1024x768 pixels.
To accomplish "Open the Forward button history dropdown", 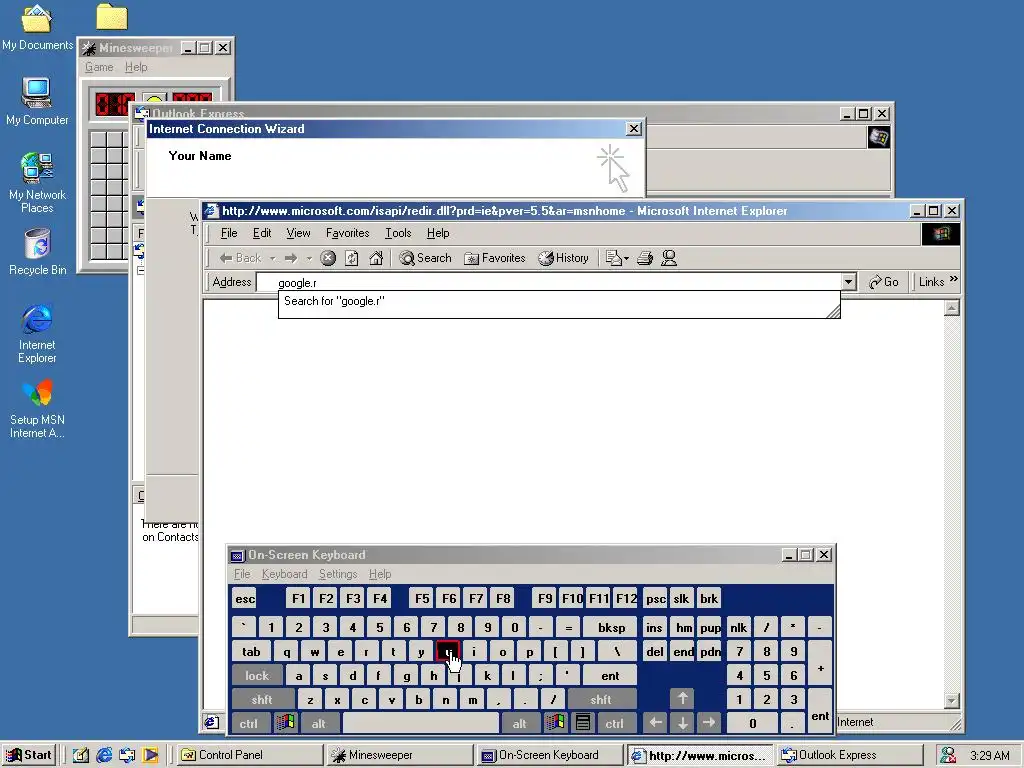I will click(309, 259).
